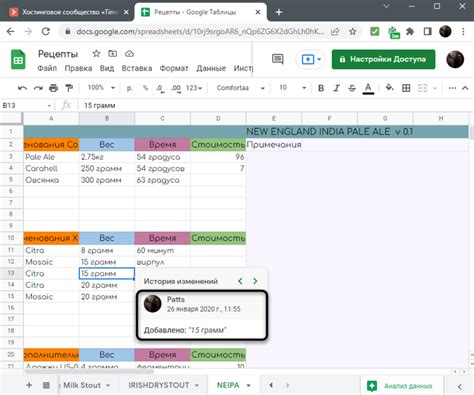Image resolution: width=474 pixels, height=395 pixels.
Task: Click the Настройки Доступа button
Action: pos(383,59)
